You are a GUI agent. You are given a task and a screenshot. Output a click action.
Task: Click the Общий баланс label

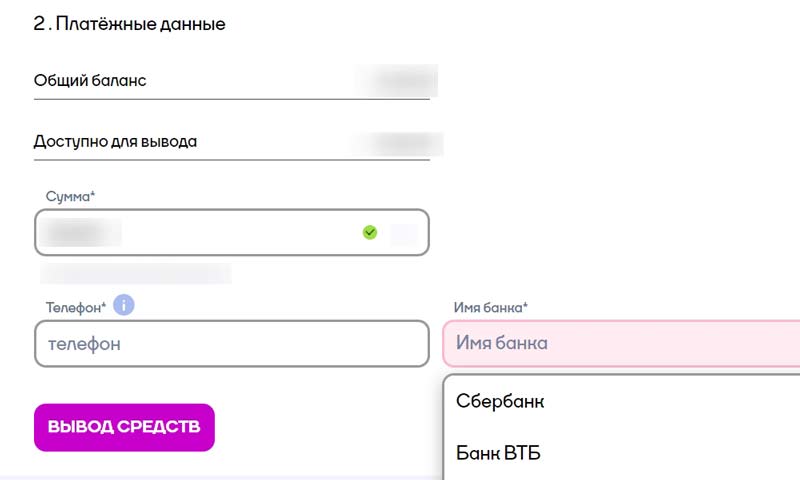(x=90, y=80)
